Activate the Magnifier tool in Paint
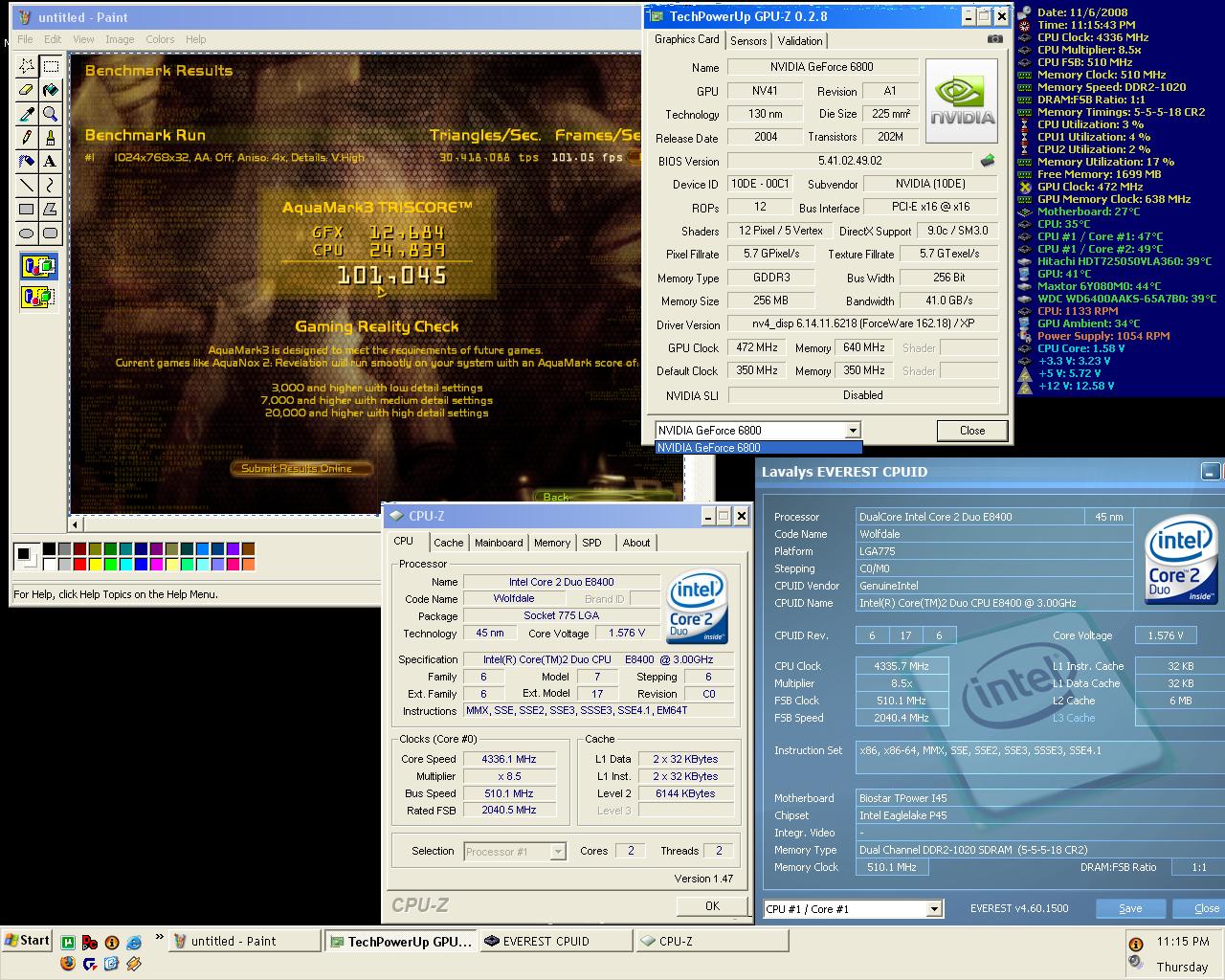The height and width of the screenshot is (980, 1225). tap(51, 114)
